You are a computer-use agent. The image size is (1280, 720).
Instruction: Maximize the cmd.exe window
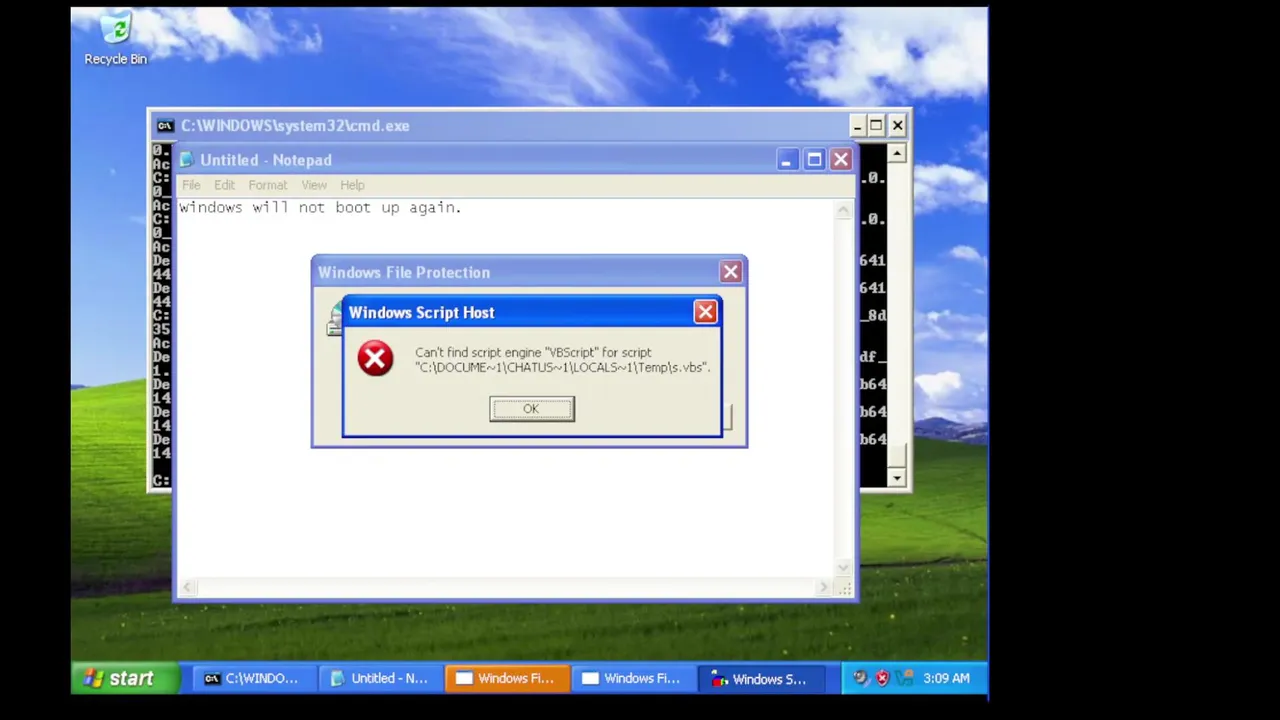point(876,125)
